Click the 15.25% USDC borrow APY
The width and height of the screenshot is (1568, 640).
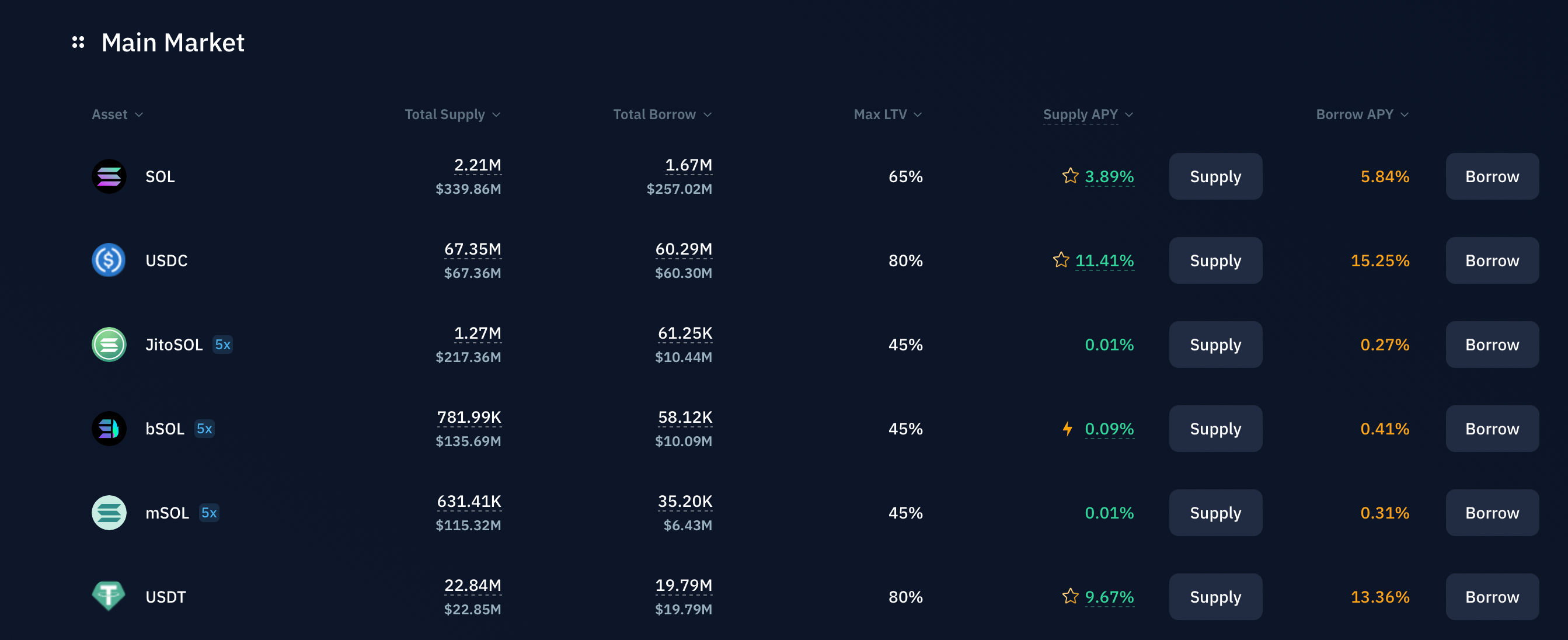1380,260
